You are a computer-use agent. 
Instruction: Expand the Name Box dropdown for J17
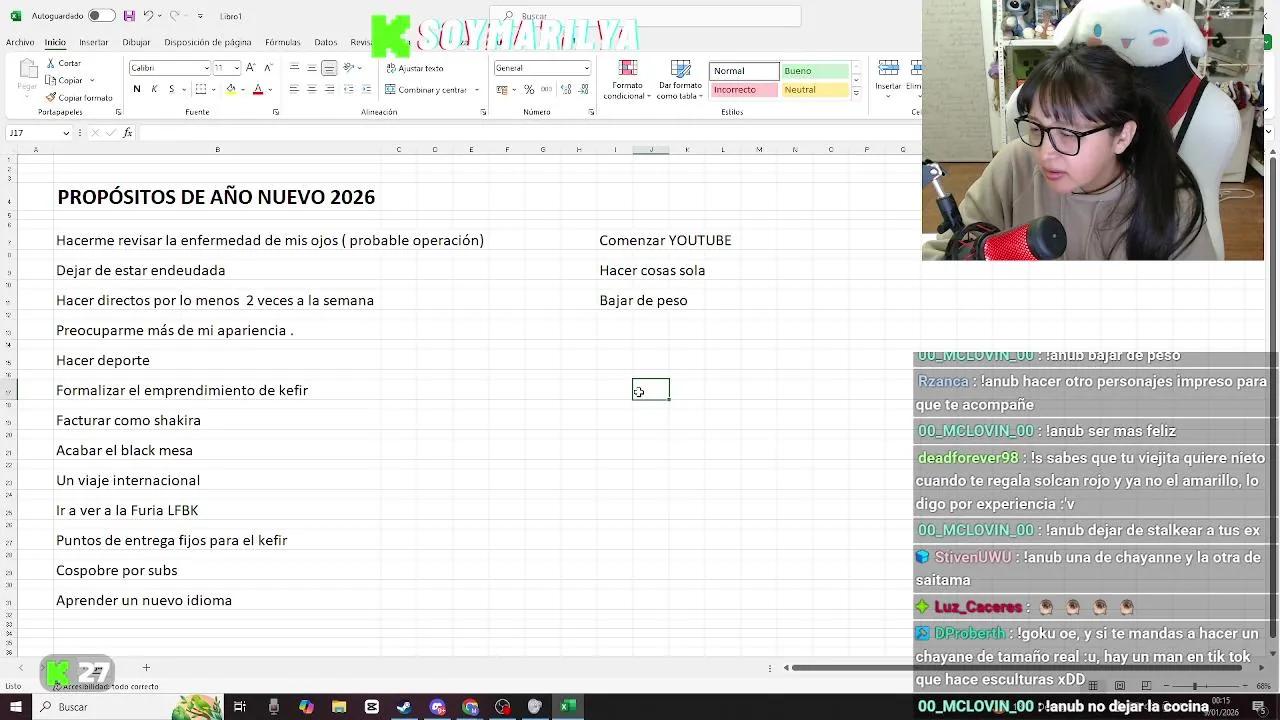tap(66, 133)
